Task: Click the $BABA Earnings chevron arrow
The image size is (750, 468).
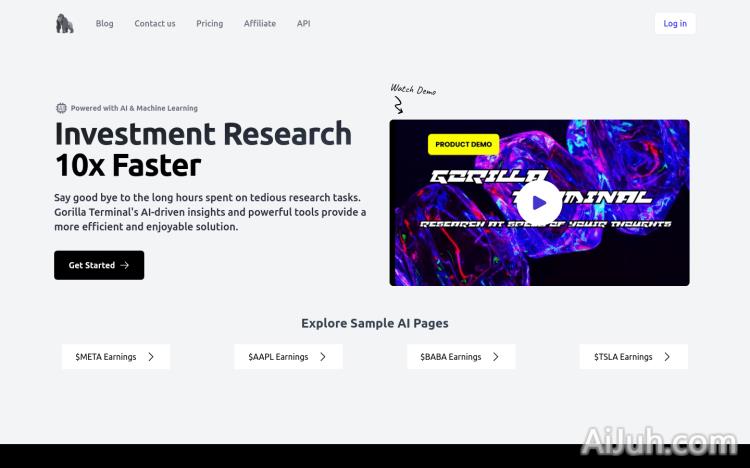Action: click(496, 357)
